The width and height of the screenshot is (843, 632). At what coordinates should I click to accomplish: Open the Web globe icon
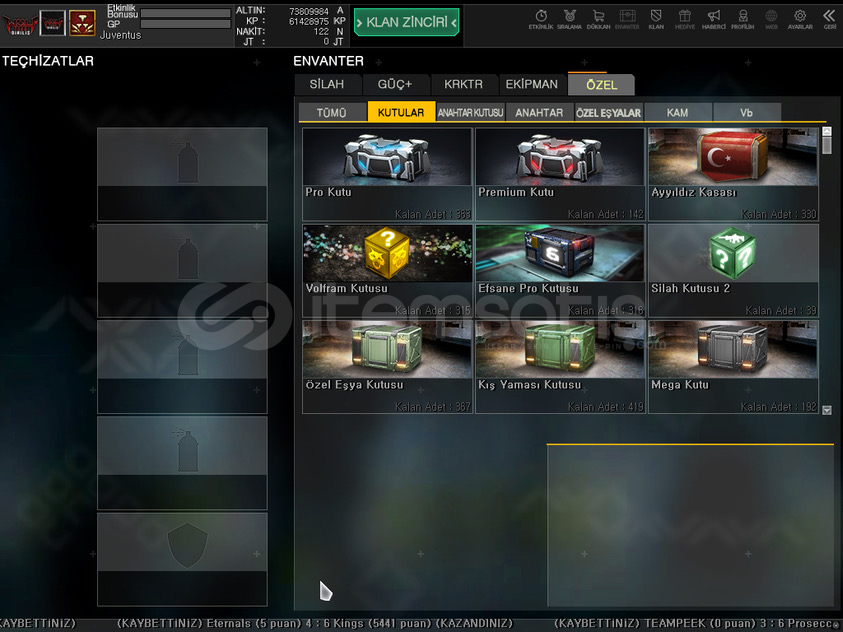pyautogui.click(x=771, y=19)
